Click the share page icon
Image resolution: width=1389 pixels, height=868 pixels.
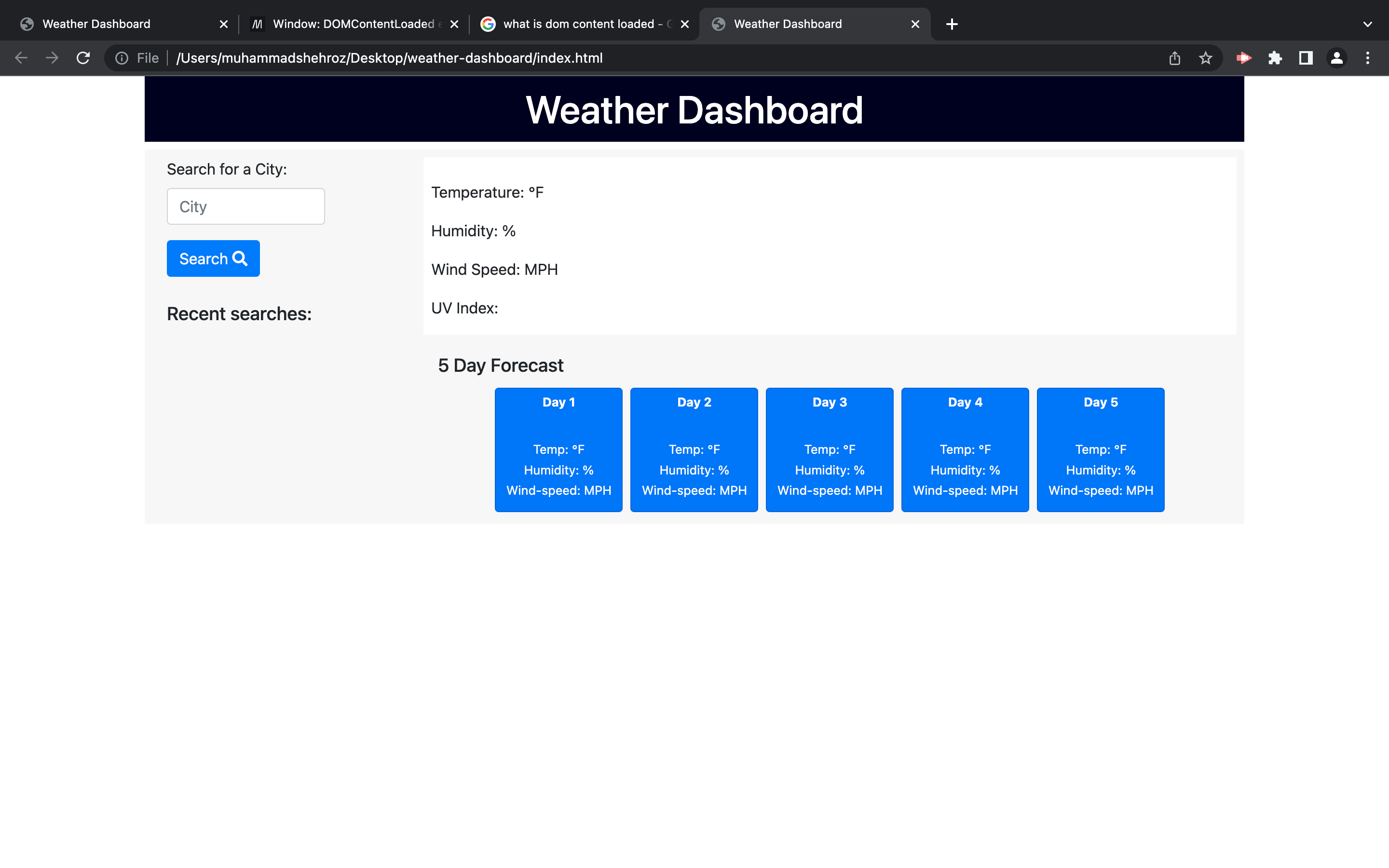(1174, 58)
